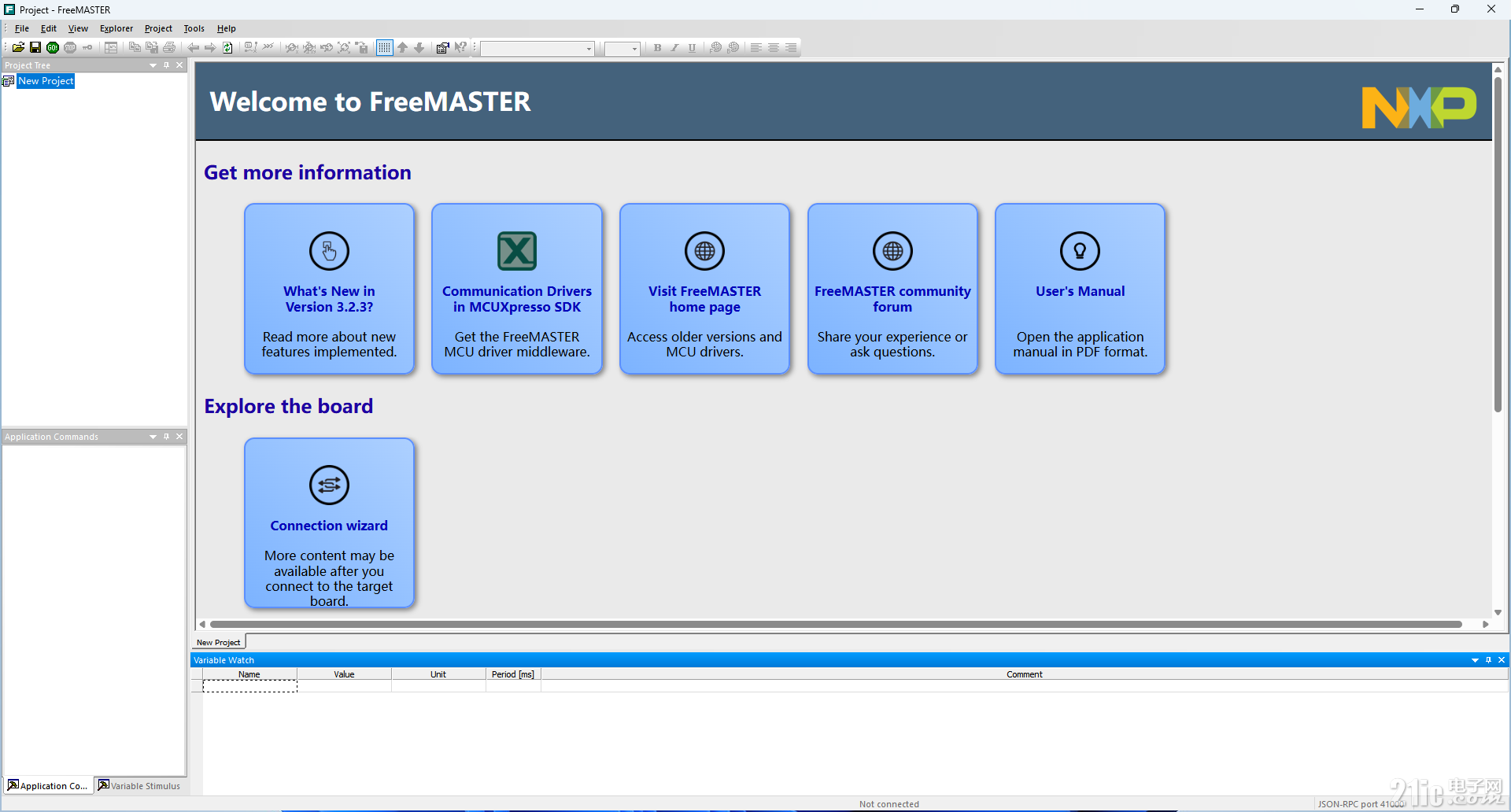Screen dimensions: 1511x812
Task: Open What's New in Version 3.2.3 card
Action: tap(329, 289)
